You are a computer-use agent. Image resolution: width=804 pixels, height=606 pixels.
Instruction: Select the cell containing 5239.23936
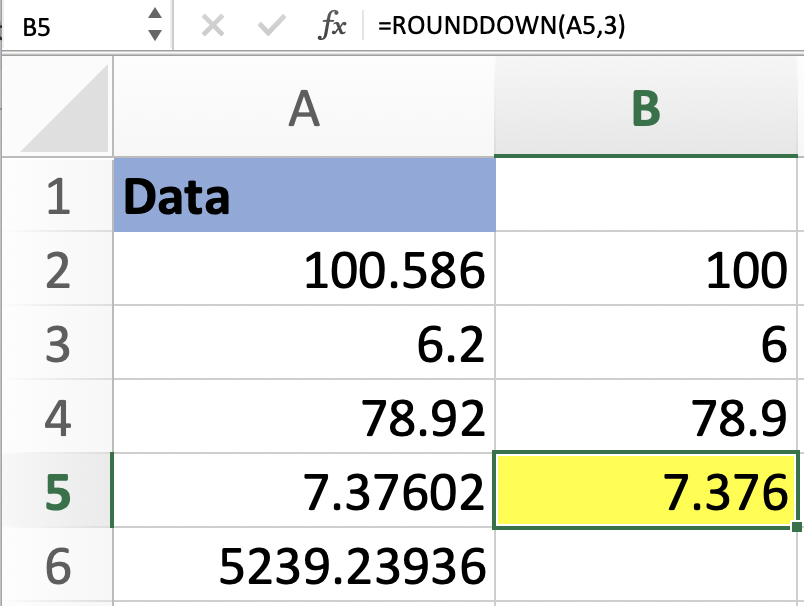tap(304, 567)
